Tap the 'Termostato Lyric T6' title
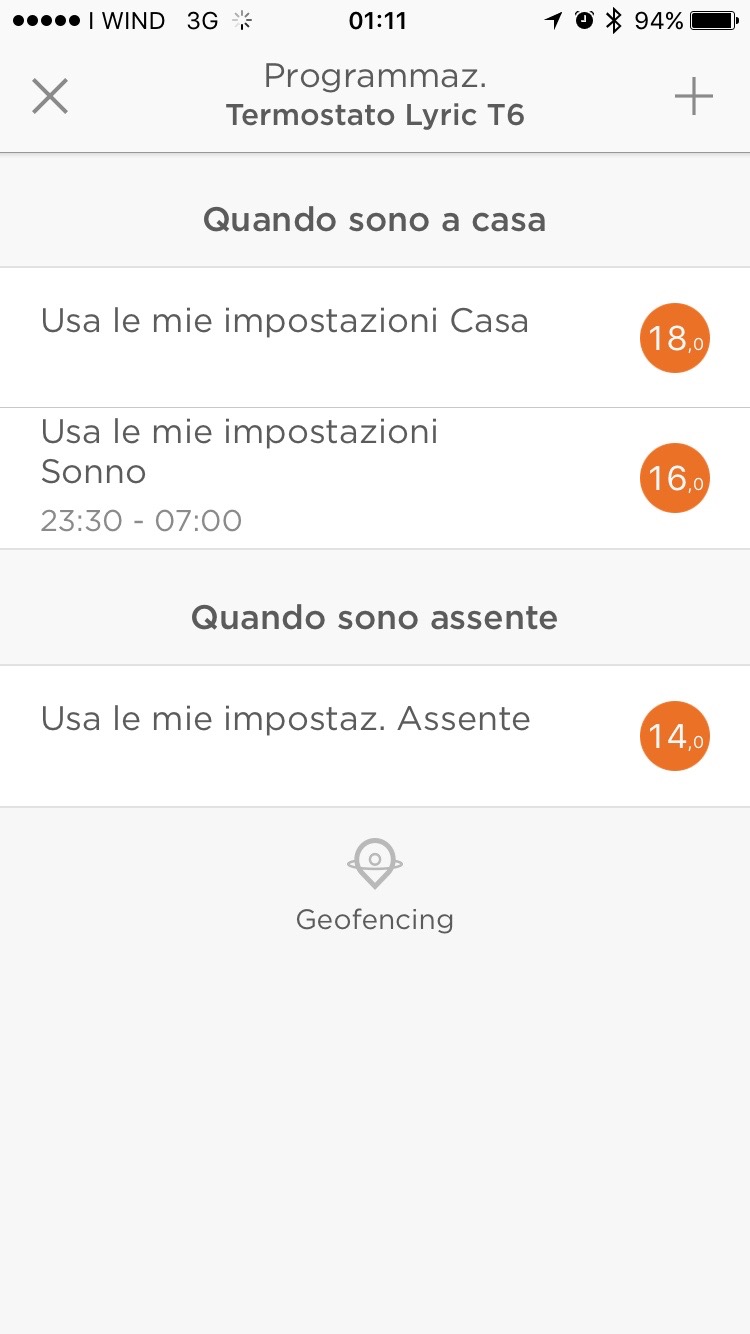 click(x=374, y=116)
